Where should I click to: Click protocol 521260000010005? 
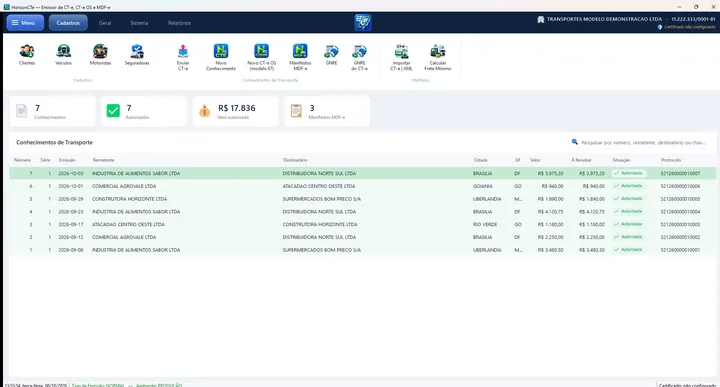tap(680, 199)
